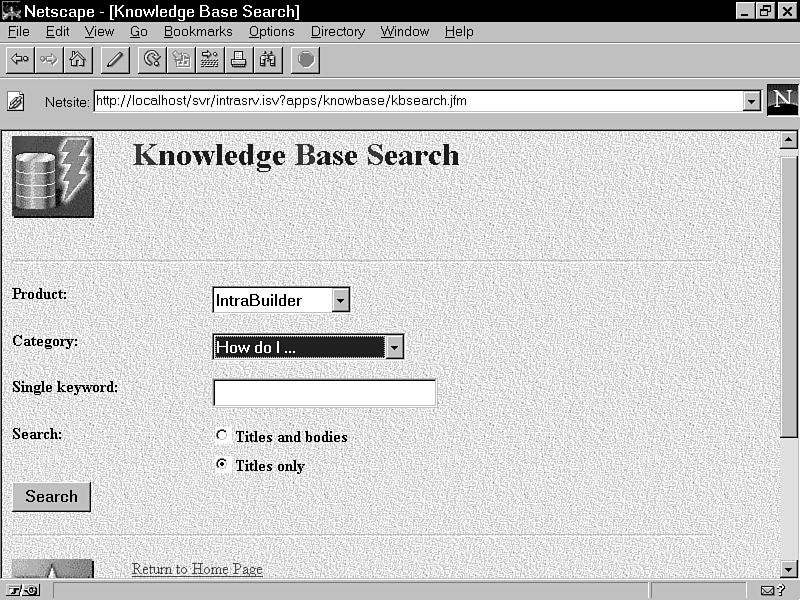This screenshot has width=800, height=600.
Task: Click the Search button
Action: pyautogui.click(x=52, y=497)
